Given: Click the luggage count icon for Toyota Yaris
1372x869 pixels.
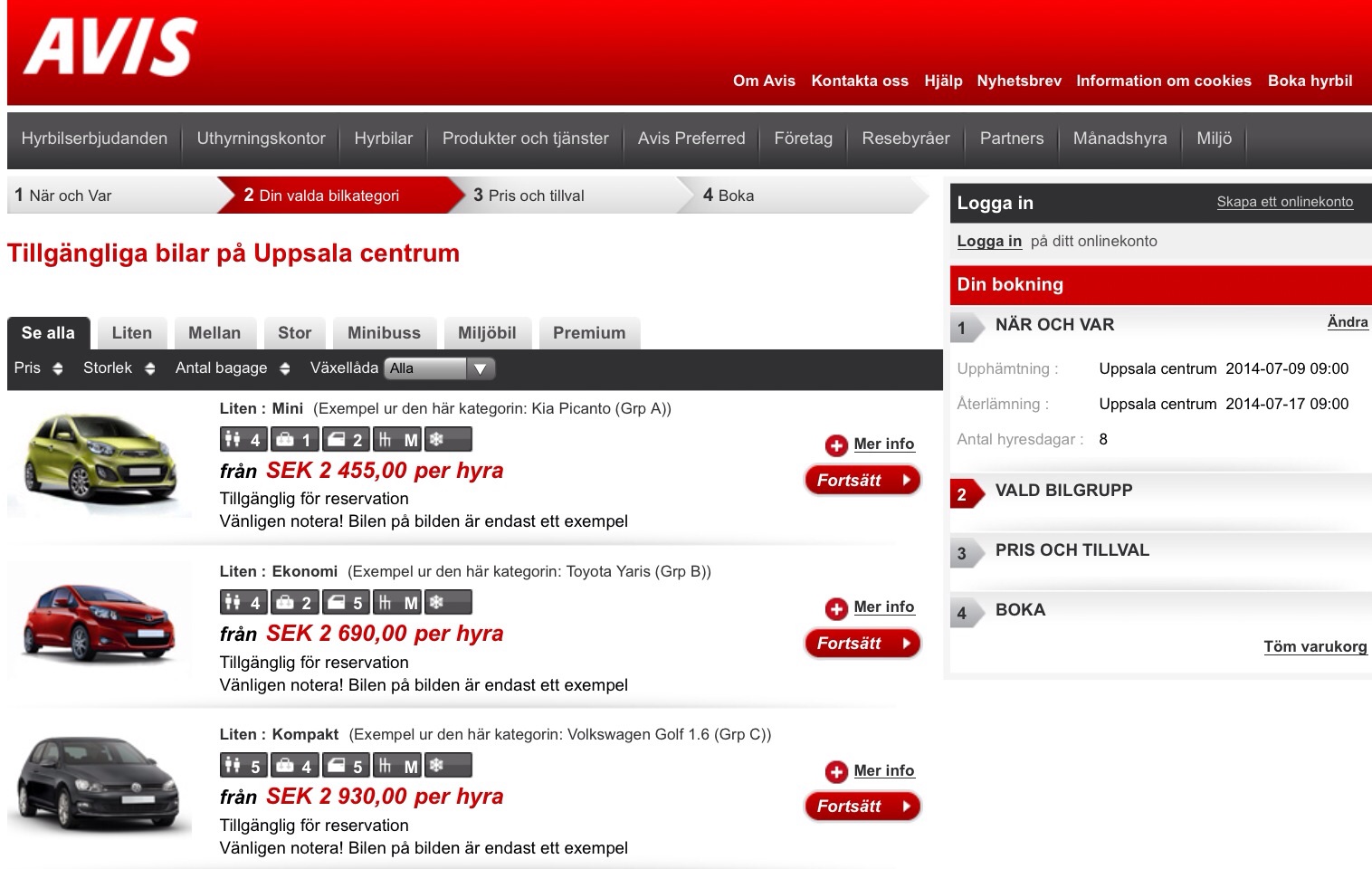Looking at the screenshot, I should 294,603.
